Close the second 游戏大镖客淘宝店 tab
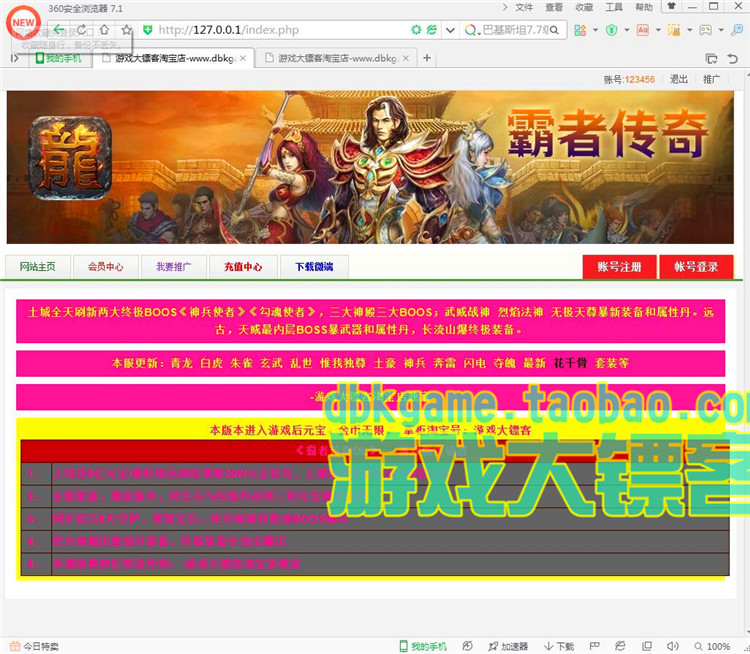The height and width of the screenshot is (654, 750). (x=406, y=58)
